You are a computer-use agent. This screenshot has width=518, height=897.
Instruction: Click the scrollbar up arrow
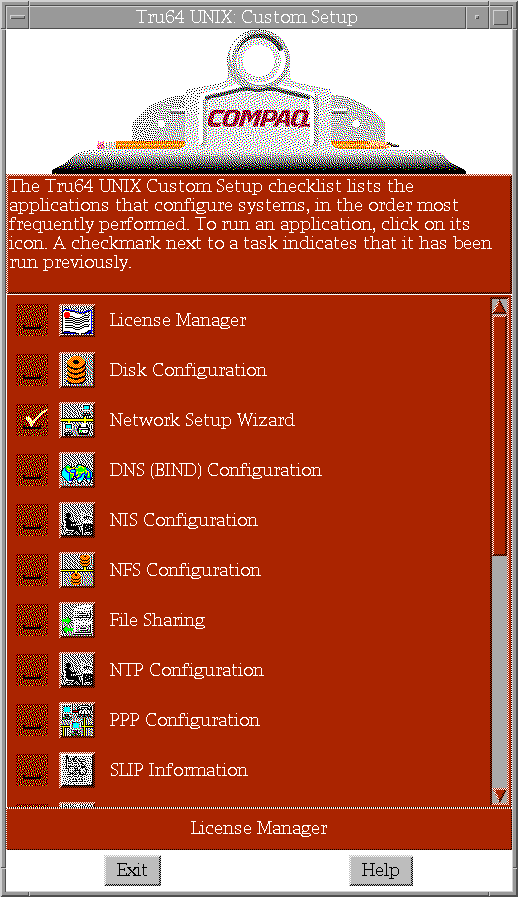click(x=500, y=307)
